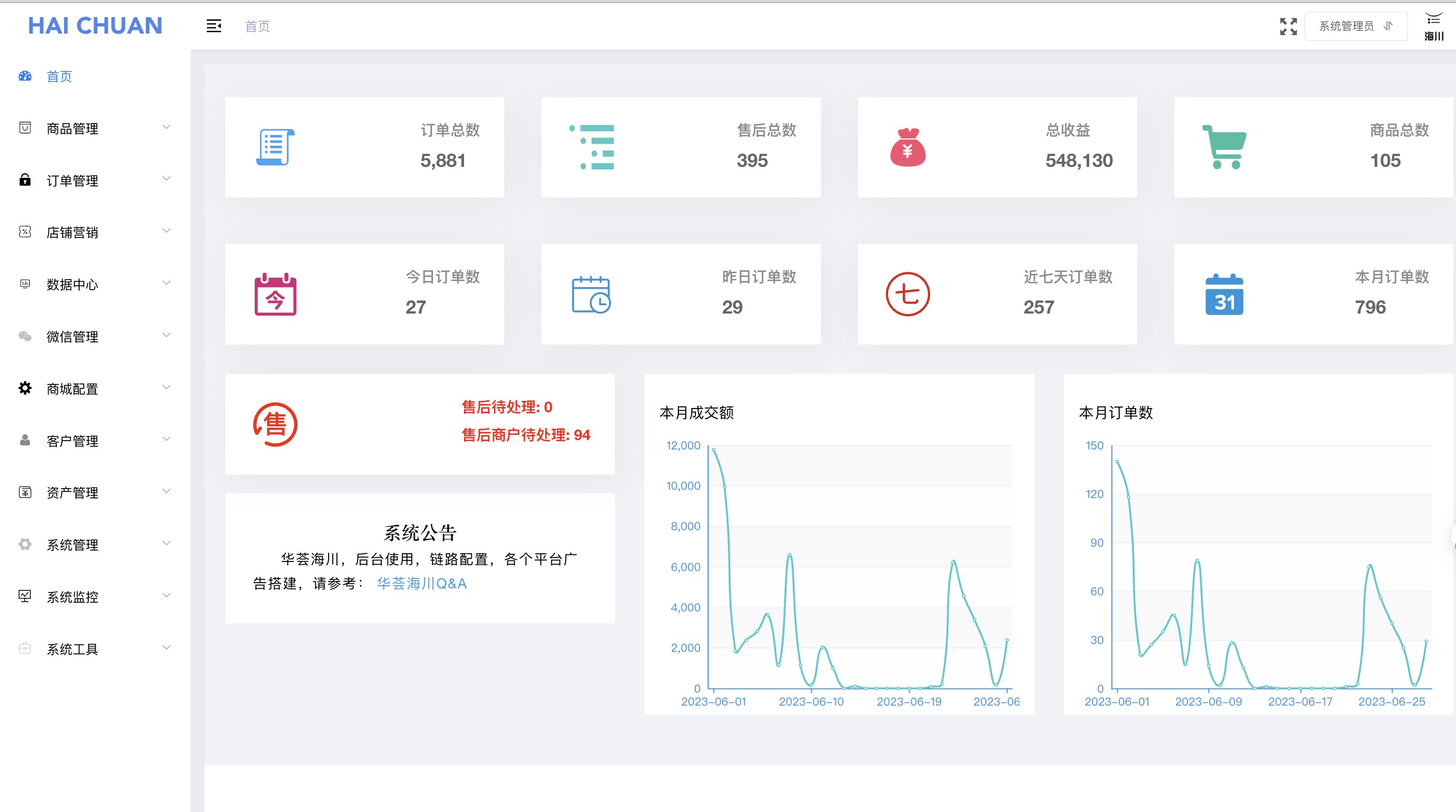Open the 首页 breadcrumb tab
Screen dimensions: 1456x812
(x=257, y=26)
